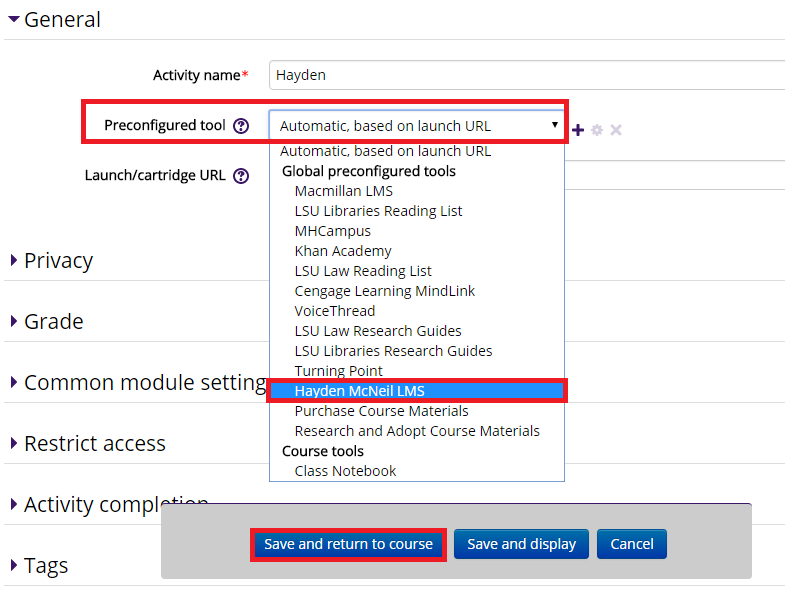Collapse the General section
The width and height of the screenshot is (785, 591).
(x=55, y=20)
